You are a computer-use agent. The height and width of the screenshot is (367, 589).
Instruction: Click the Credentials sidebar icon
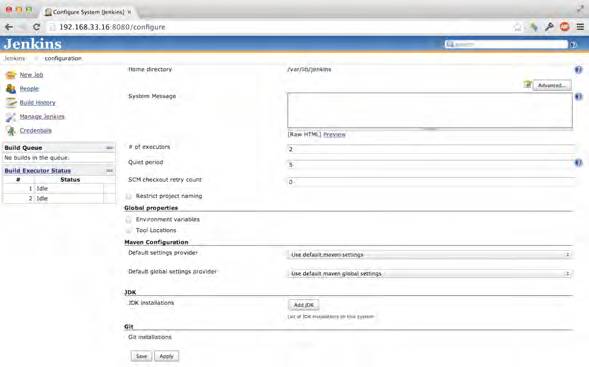(x=11, y=131)
